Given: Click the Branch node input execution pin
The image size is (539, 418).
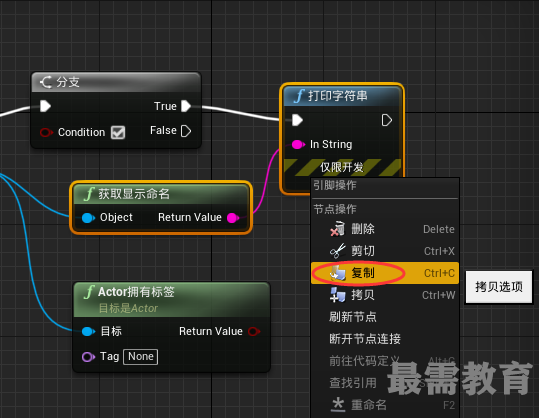Looking at the screenshot, I should pyautogui.click(x=45, y=106).
